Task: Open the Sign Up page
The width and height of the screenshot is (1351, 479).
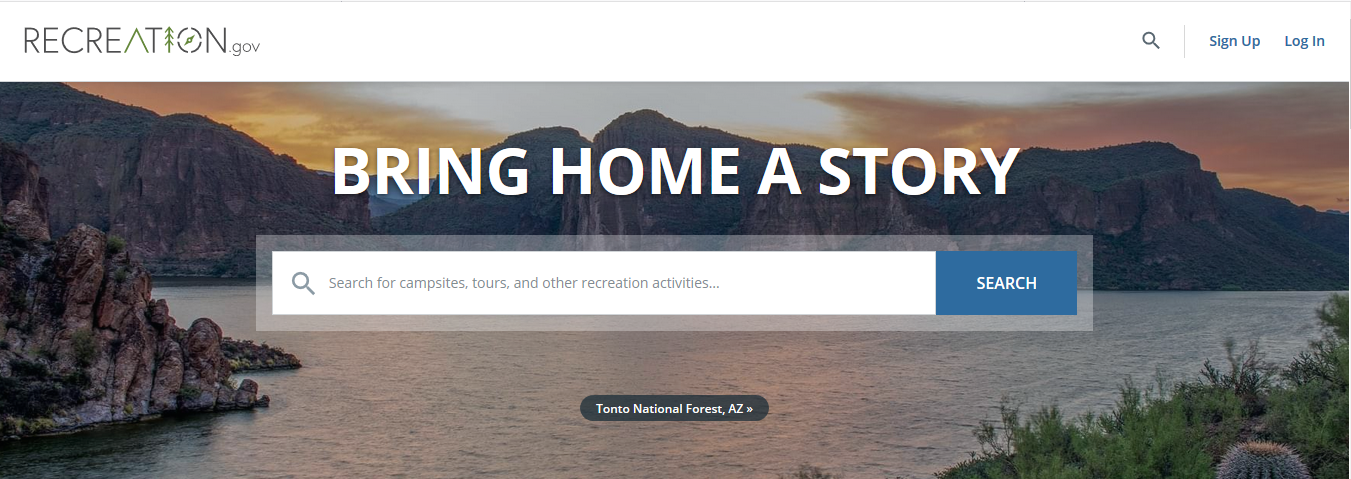Action: click(1234, 41)
